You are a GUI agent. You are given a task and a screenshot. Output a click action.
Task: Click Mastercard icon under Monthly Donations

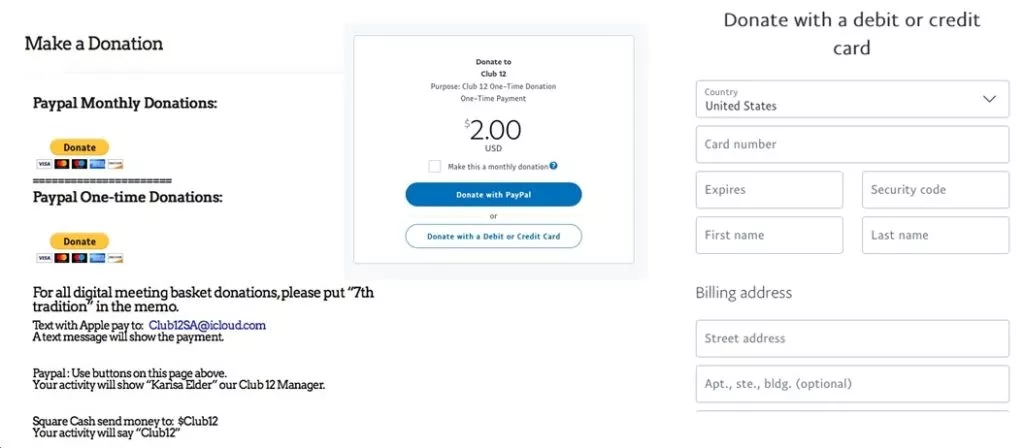click(62, 164)
